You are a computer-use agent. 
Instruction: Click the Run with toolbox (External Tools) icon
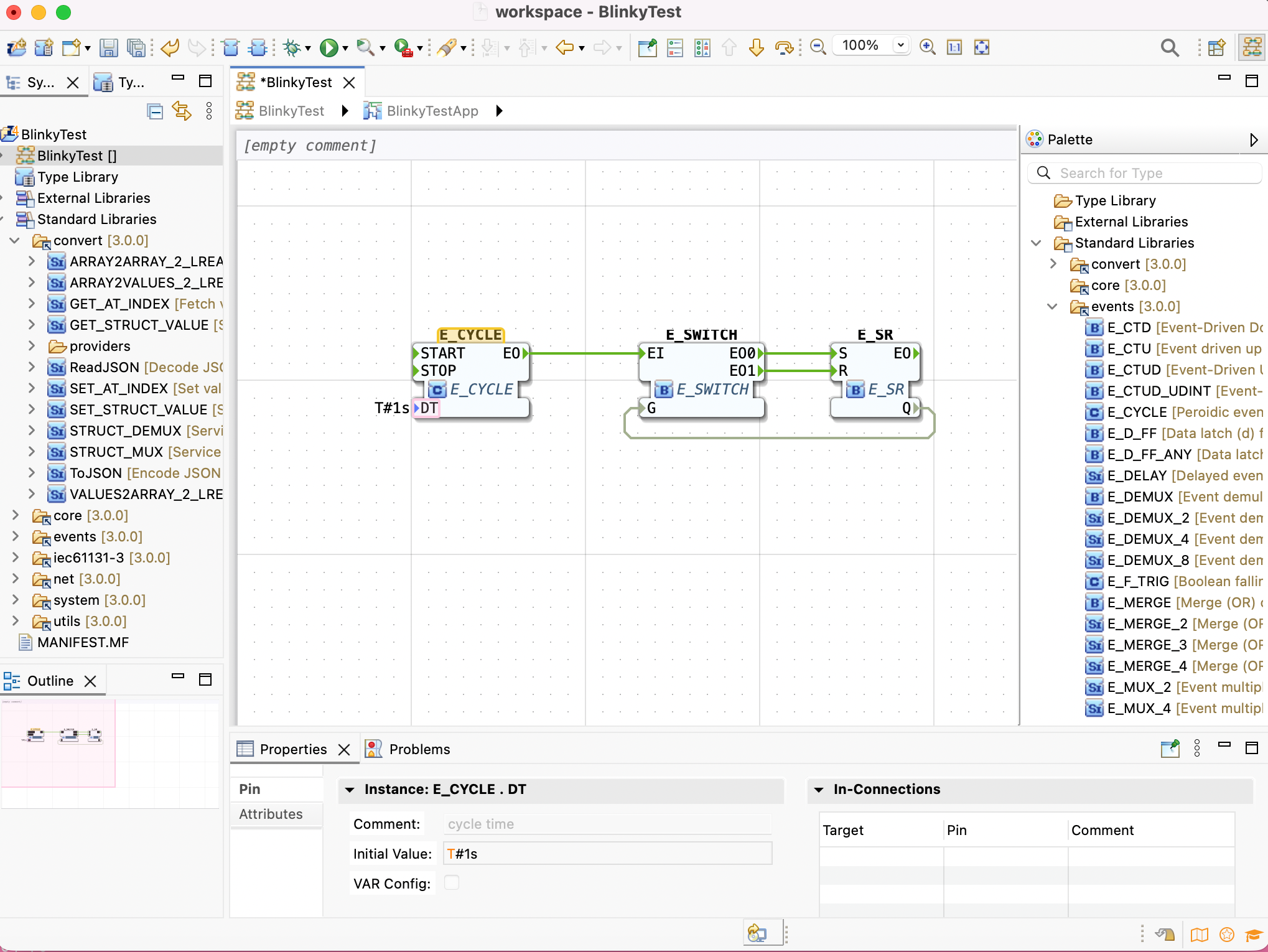(x=403, y=47)
